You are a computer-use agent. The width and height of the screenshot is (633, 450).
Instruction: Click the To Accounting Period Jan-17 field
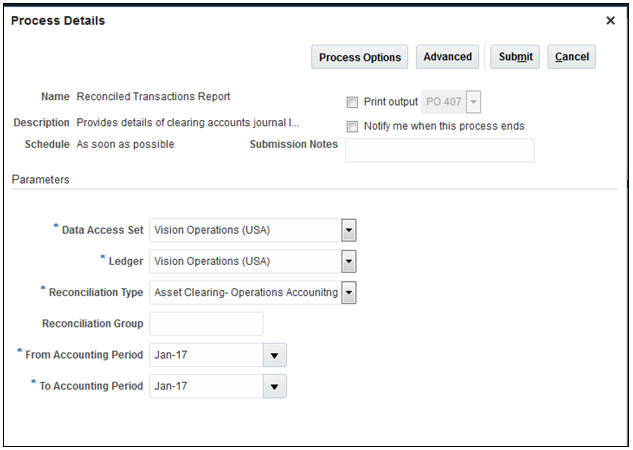click(x=205, y=386)
